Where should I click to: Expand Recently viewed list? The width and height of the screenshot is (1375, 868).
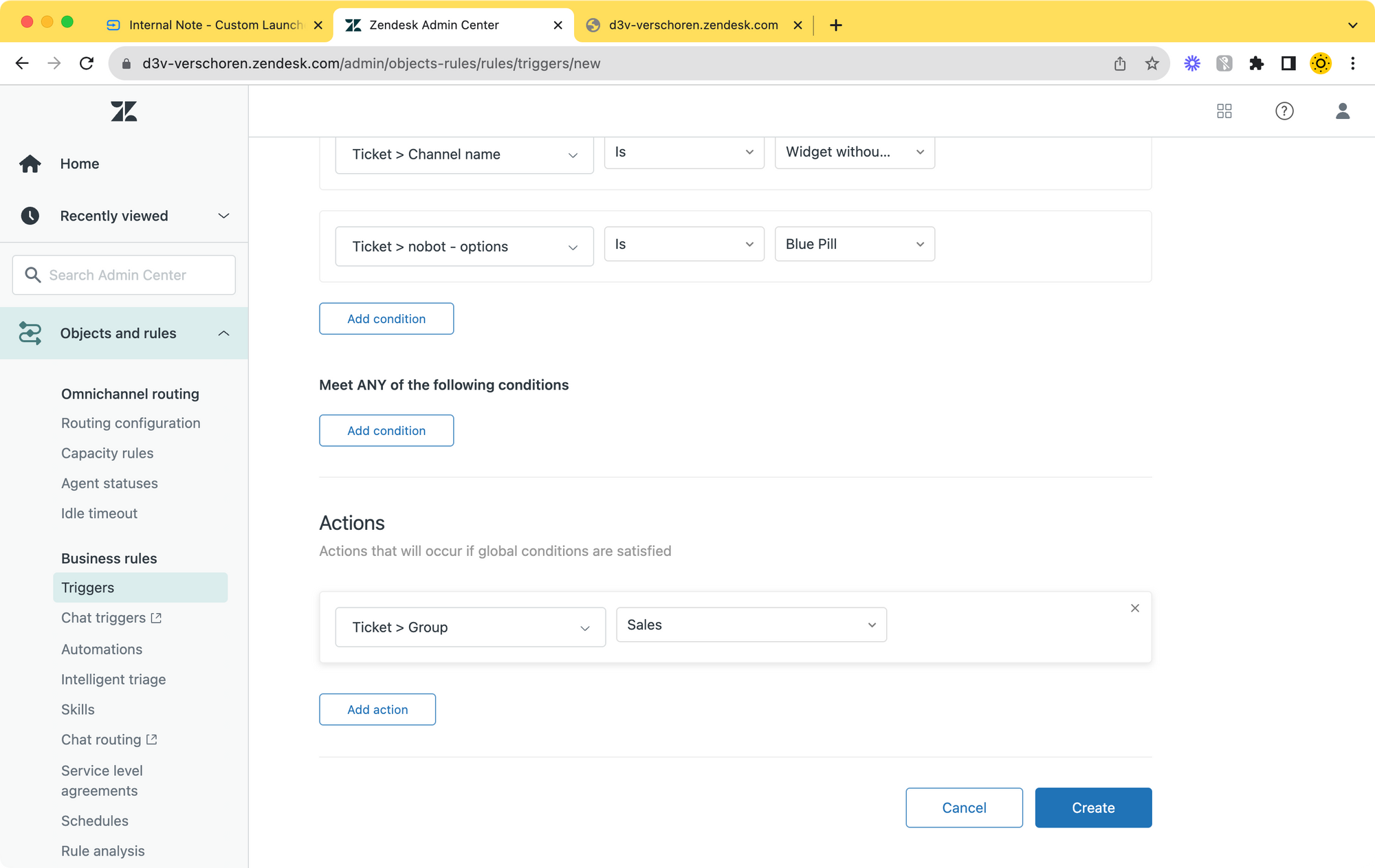click(223, 216)
